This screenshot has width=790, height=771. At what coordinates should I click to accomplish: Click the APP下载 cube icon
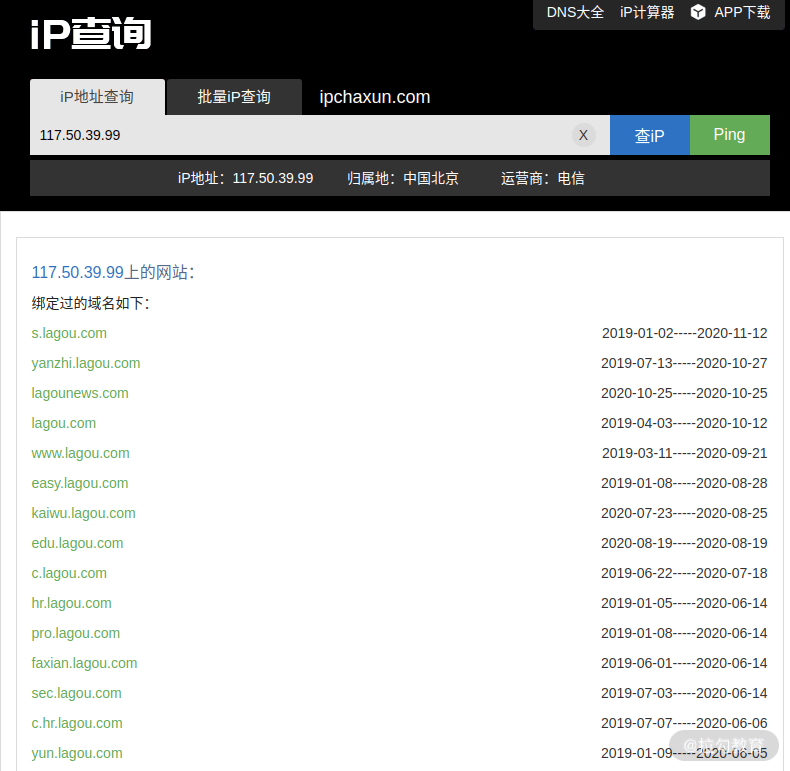coord(698,12)
